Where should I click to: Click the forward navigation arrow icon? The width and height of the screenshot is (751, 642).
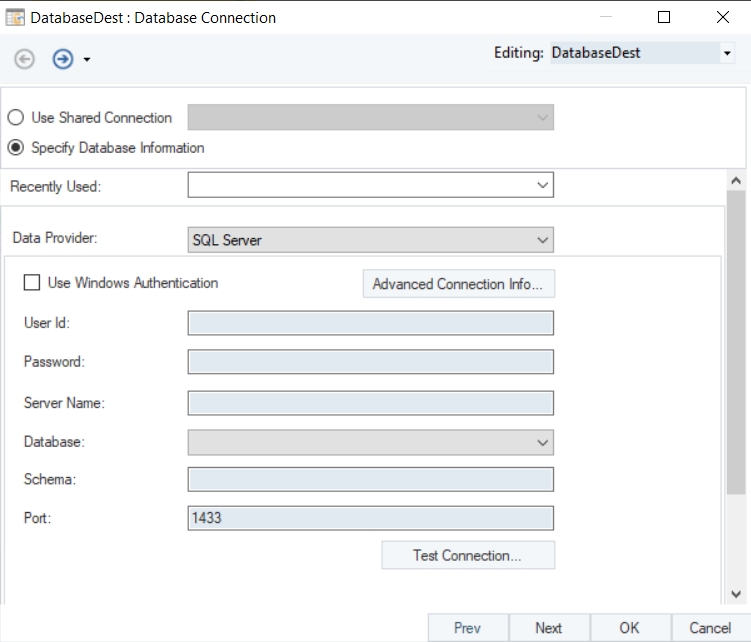click(63, 59)
